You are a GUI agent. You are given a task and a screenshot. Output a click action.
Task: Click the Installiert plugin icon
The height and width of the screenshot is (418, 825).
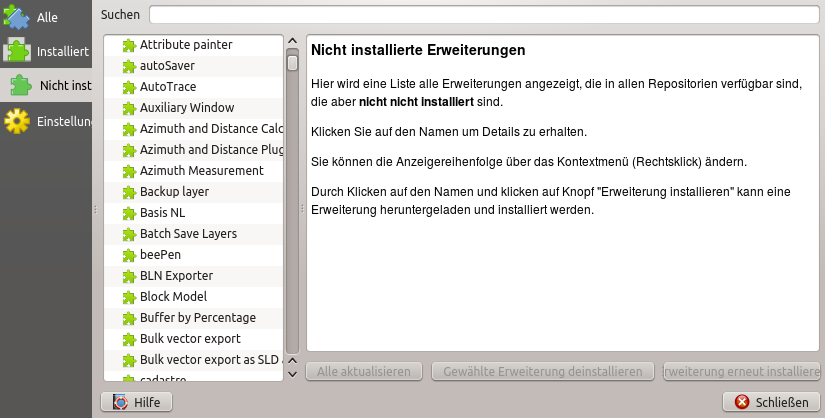[x=17, y=51]
